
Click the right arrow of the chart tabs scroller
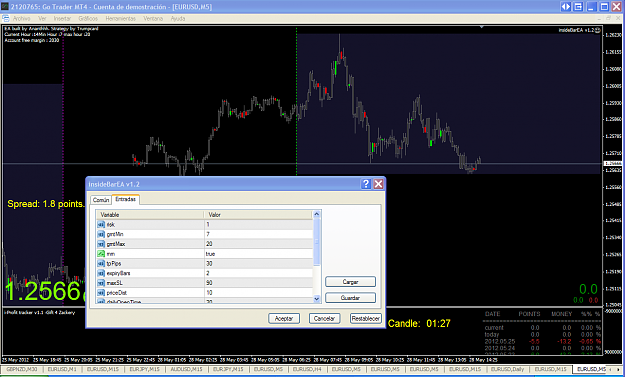[619, 370]
